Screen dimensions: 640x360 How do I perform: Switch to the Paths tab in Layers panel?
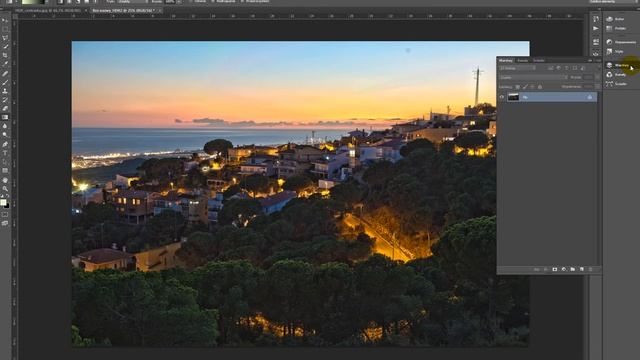tap(539, 60)
